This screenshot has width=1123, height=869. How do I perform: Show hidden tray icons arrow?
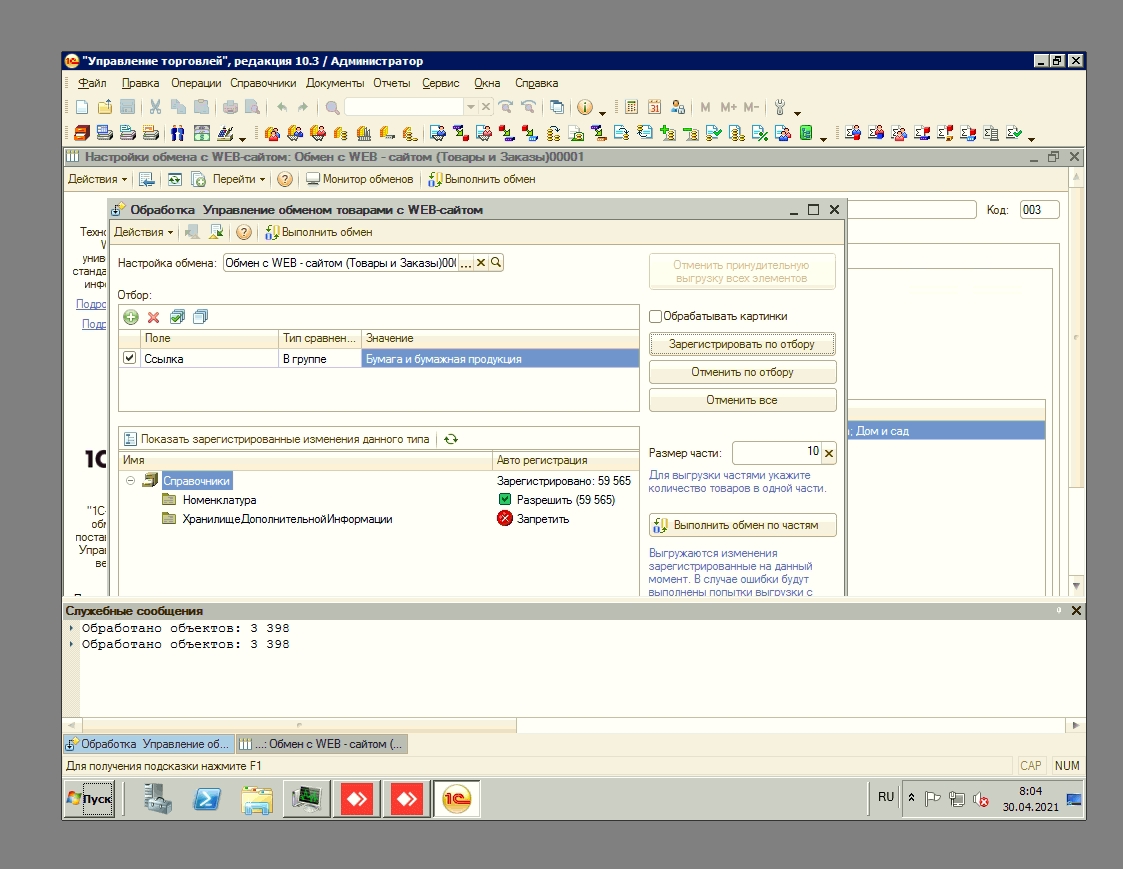click(911, 797)
